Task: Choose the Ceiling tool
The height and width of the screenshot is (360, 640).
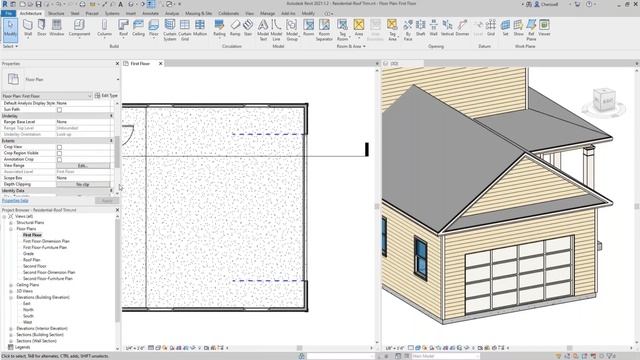Action: click(138, 28)
